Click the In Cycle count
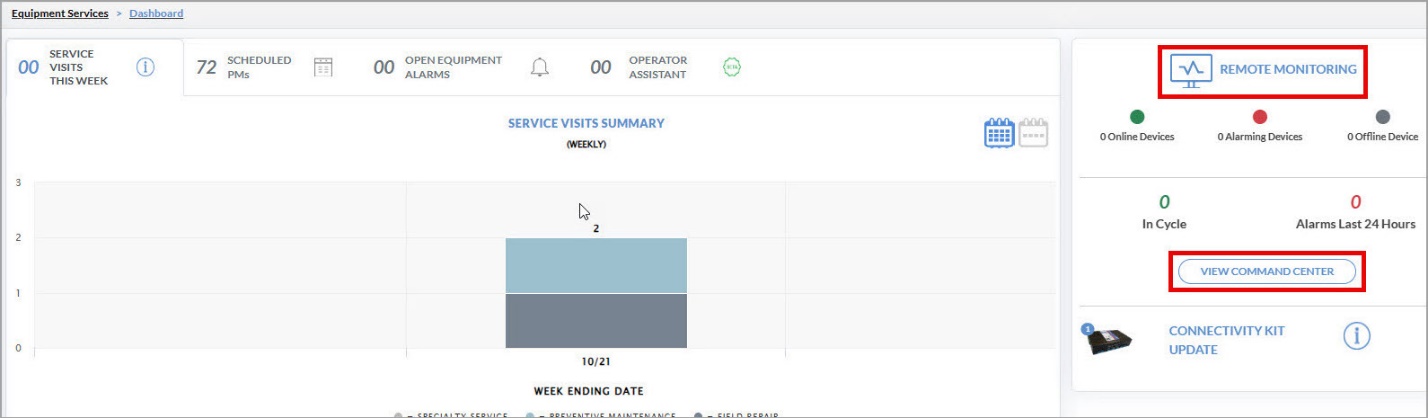Image resolution: width=1428 pixels, height=418 pixels. tap(1164, 202)
